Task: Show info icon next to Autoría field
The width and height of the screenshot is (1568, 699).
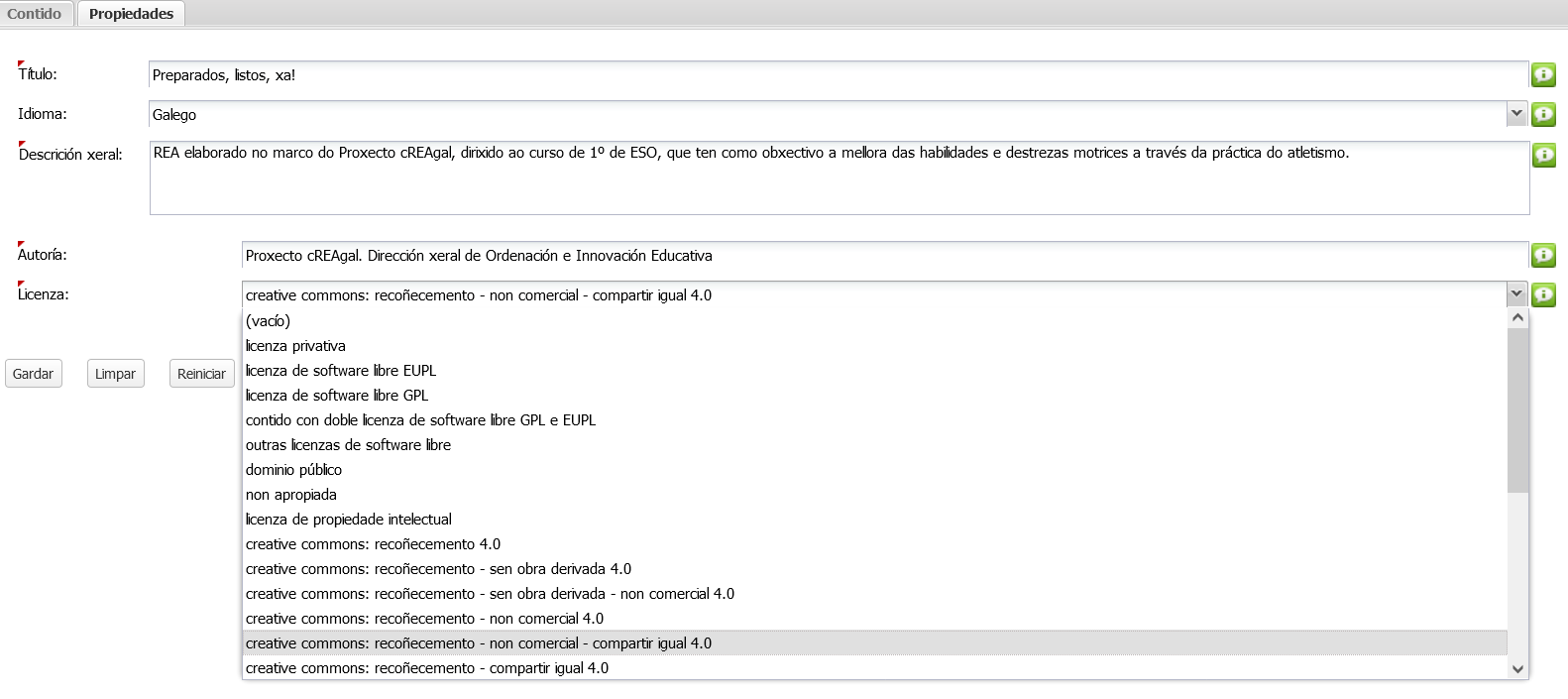Action: point(1543,255)
